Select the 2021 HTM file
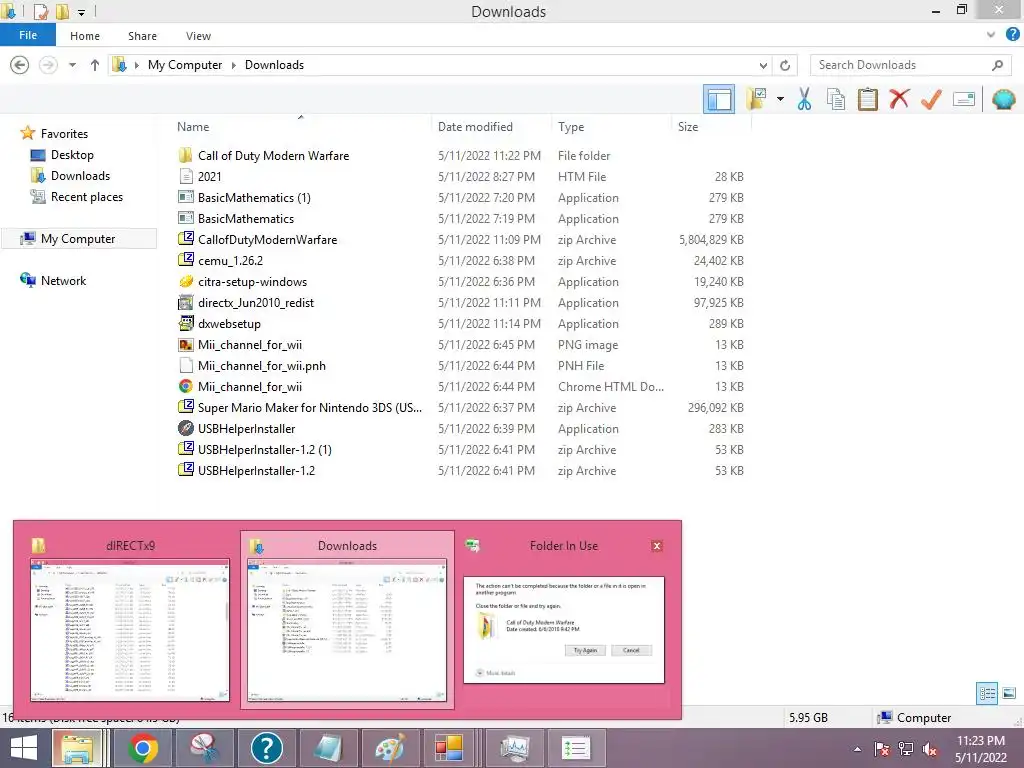The width and height of the screenshot is (1024, 768). tap(209, 176)
